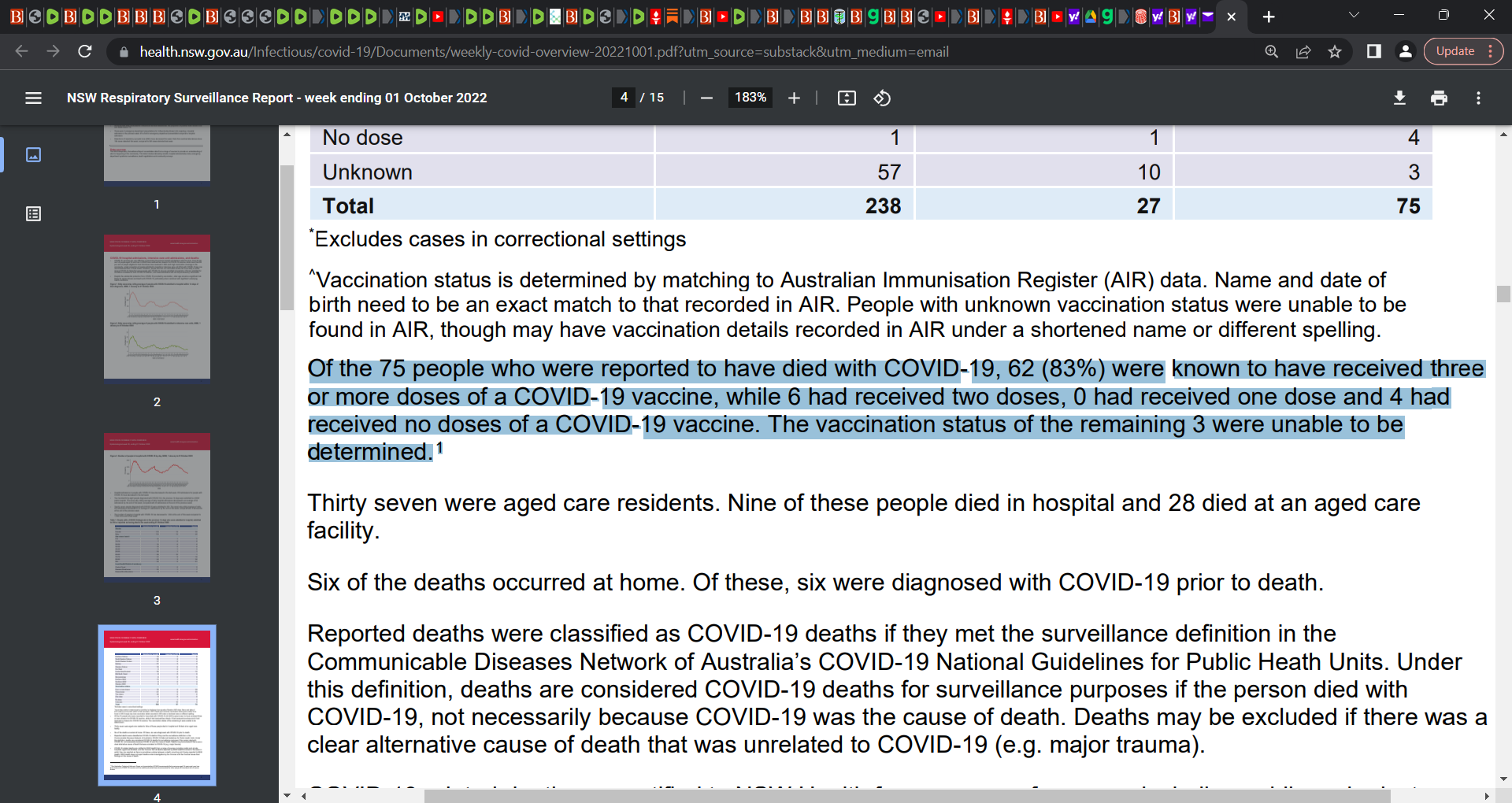
Task: Click the 'Total' row label
Action: pyautogui.click(x=348, y=205)
